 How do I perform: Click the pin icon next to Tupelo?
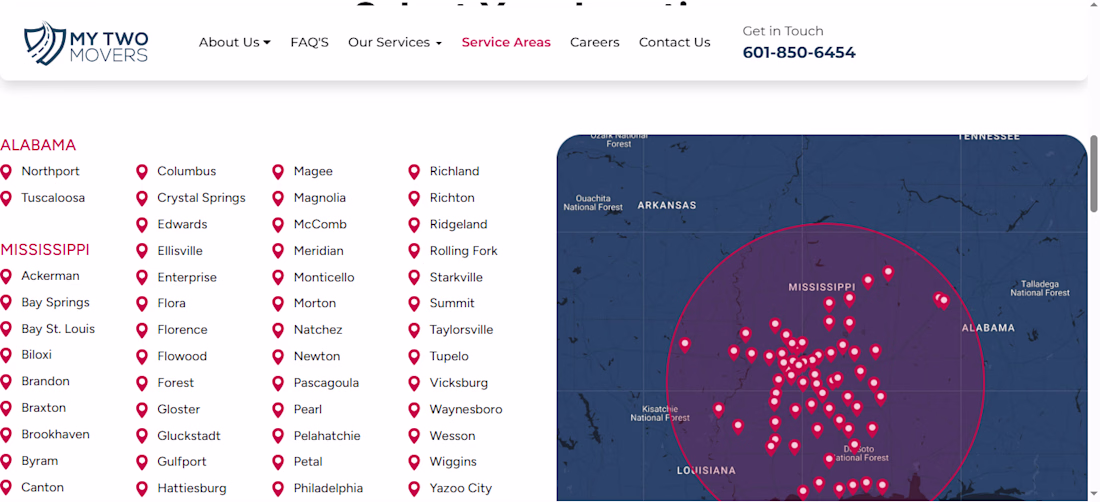(414, 357)
